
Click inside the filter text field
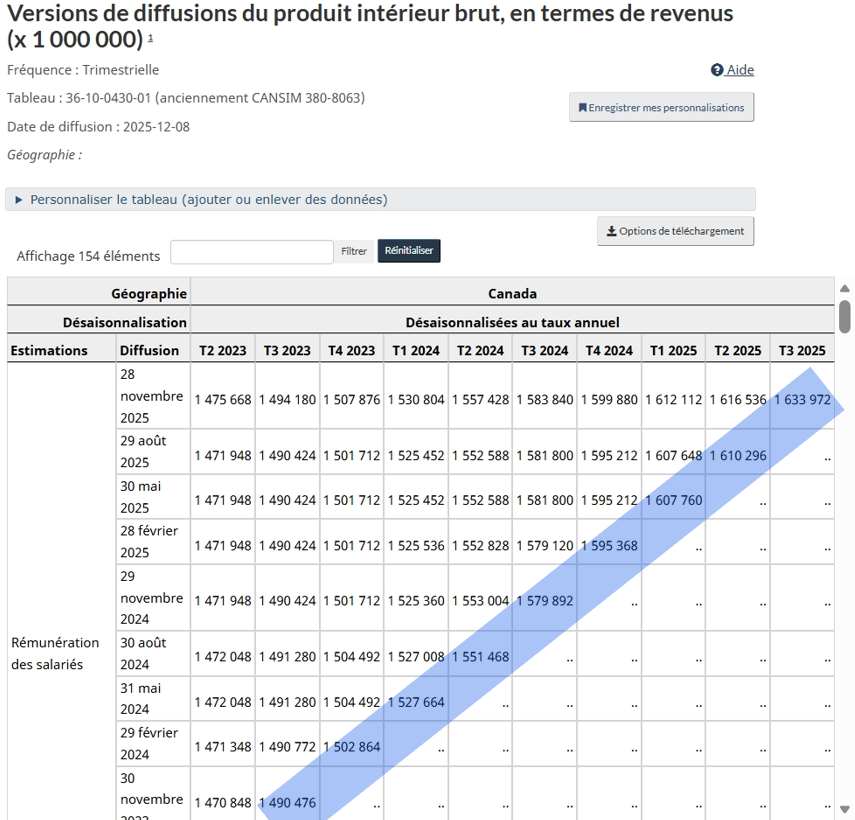pos(251,251)
